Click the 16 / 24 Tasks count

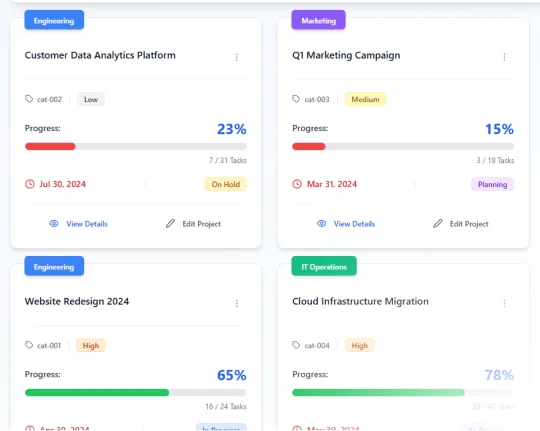(226, 406)
